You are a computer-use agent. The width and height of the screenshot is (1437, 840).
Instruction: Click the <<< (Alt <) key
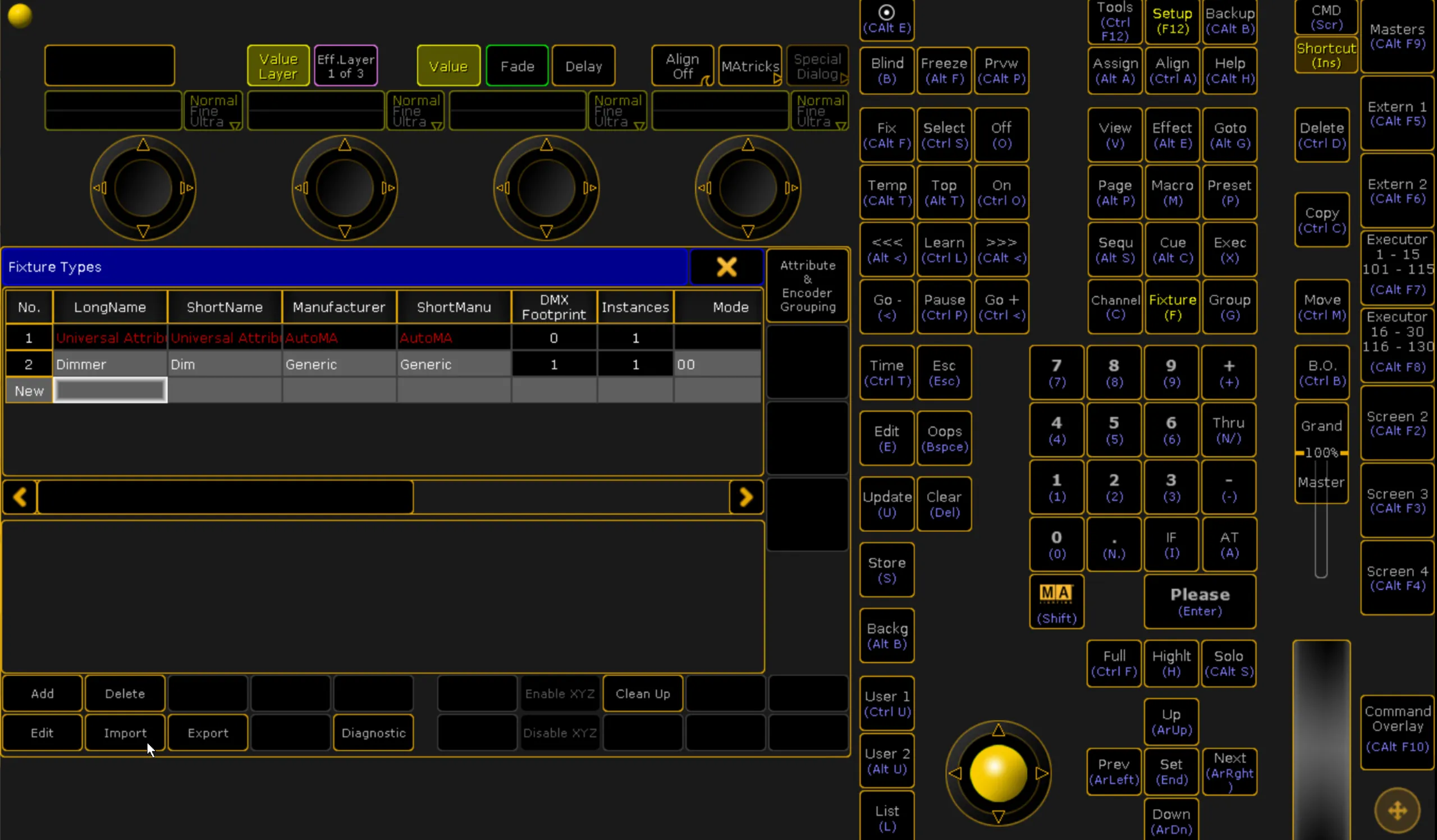pos(887,250)
